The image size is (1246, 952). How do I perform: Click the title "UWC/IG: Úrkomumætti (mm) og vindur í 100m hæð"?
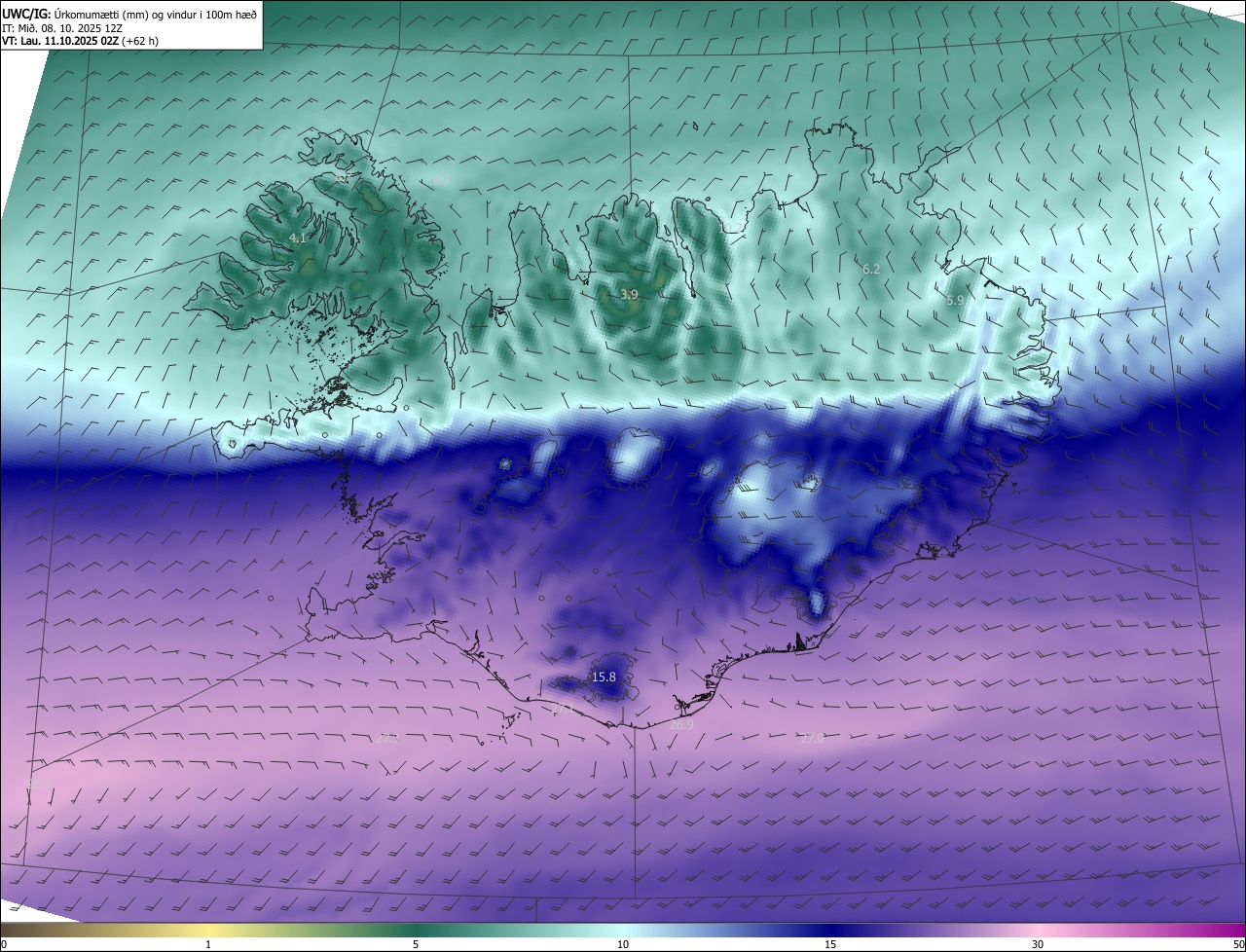129,14
